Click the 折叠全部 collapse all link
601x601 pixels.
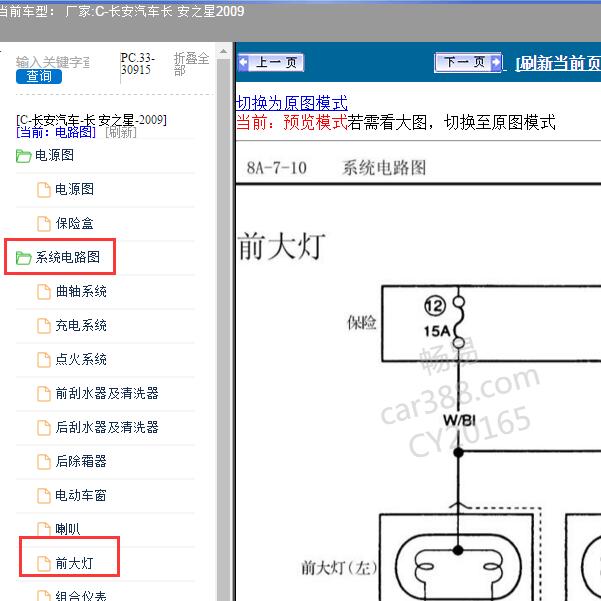click(191, 64)
